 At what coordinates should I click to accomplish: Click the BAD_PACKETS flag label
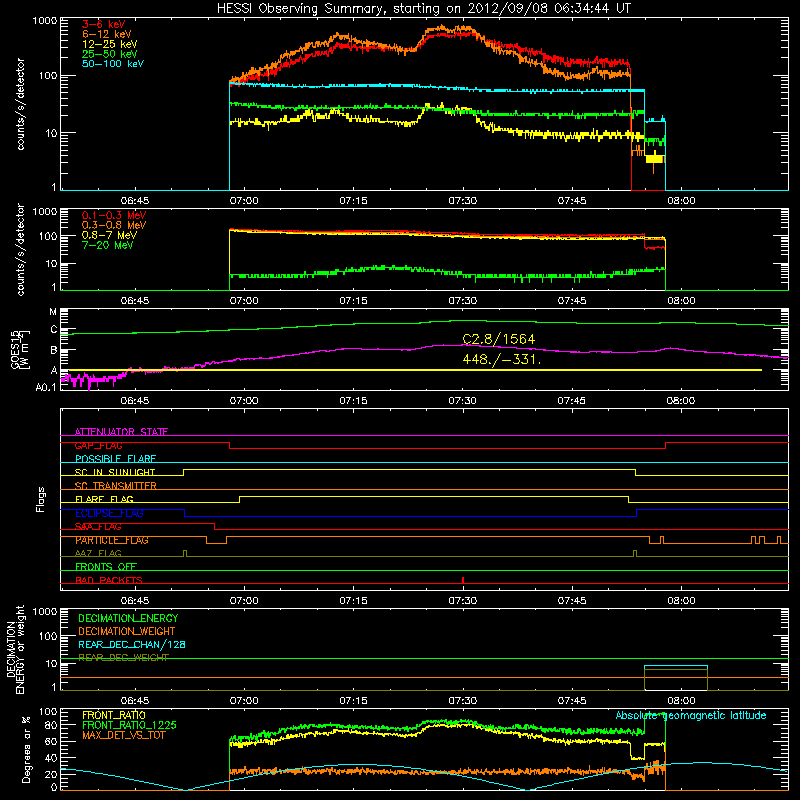pos(109,580)
